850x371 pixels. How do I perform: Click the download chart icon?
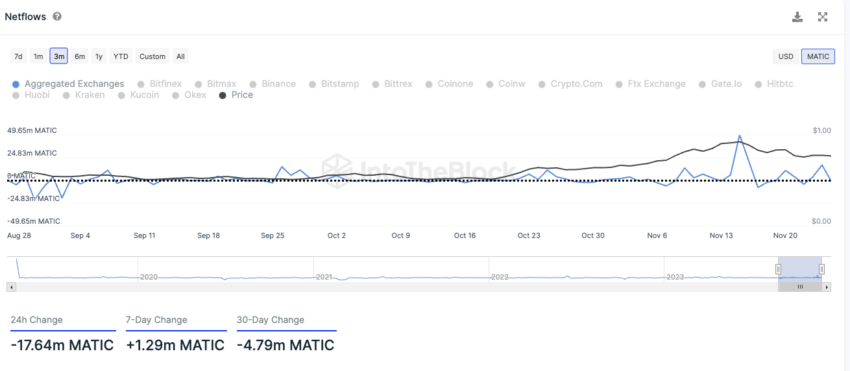tap(797, 17)
